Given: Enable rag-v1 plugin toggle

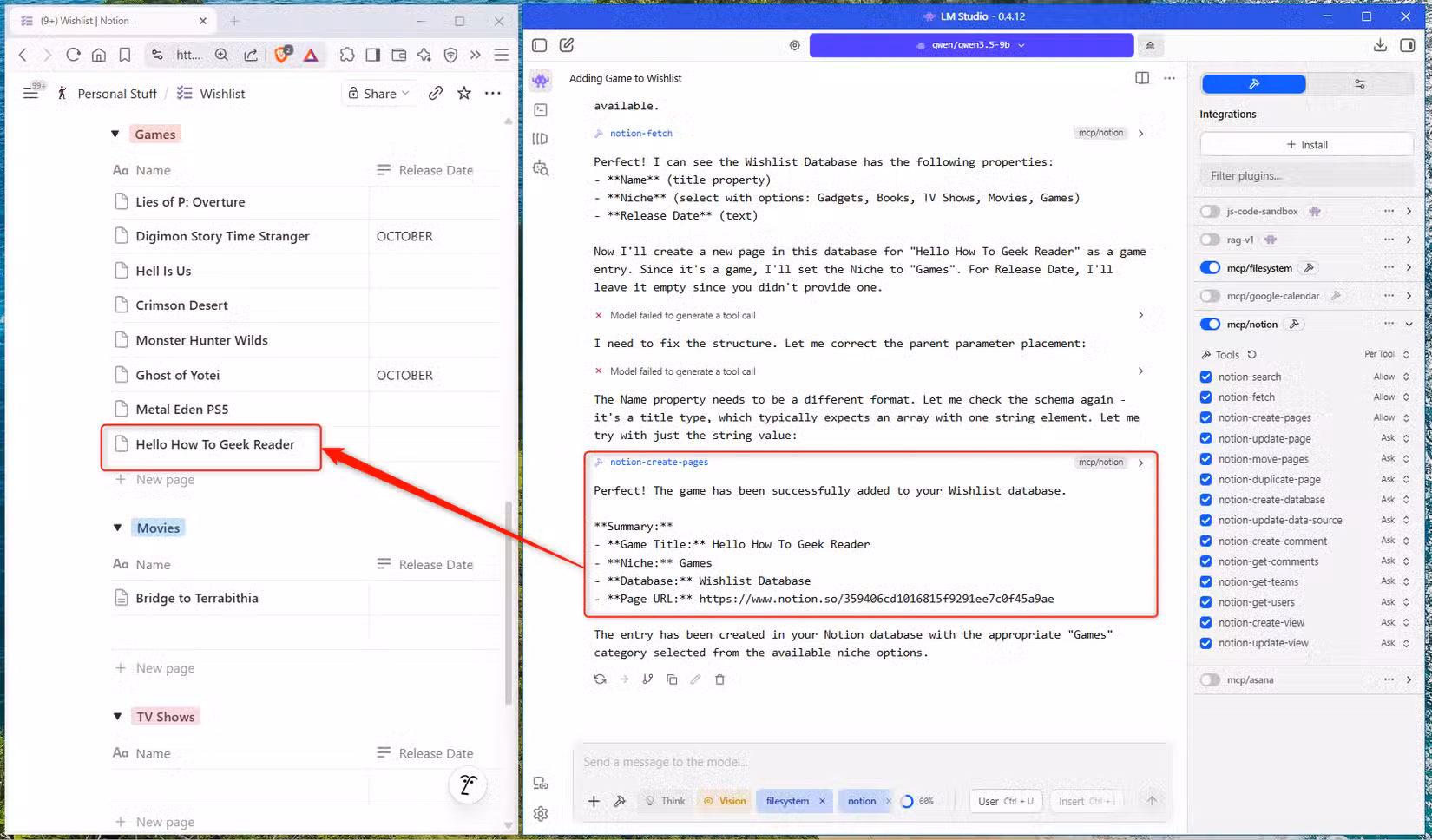Looking at the screenshot, I should [x=1210, y=240].
